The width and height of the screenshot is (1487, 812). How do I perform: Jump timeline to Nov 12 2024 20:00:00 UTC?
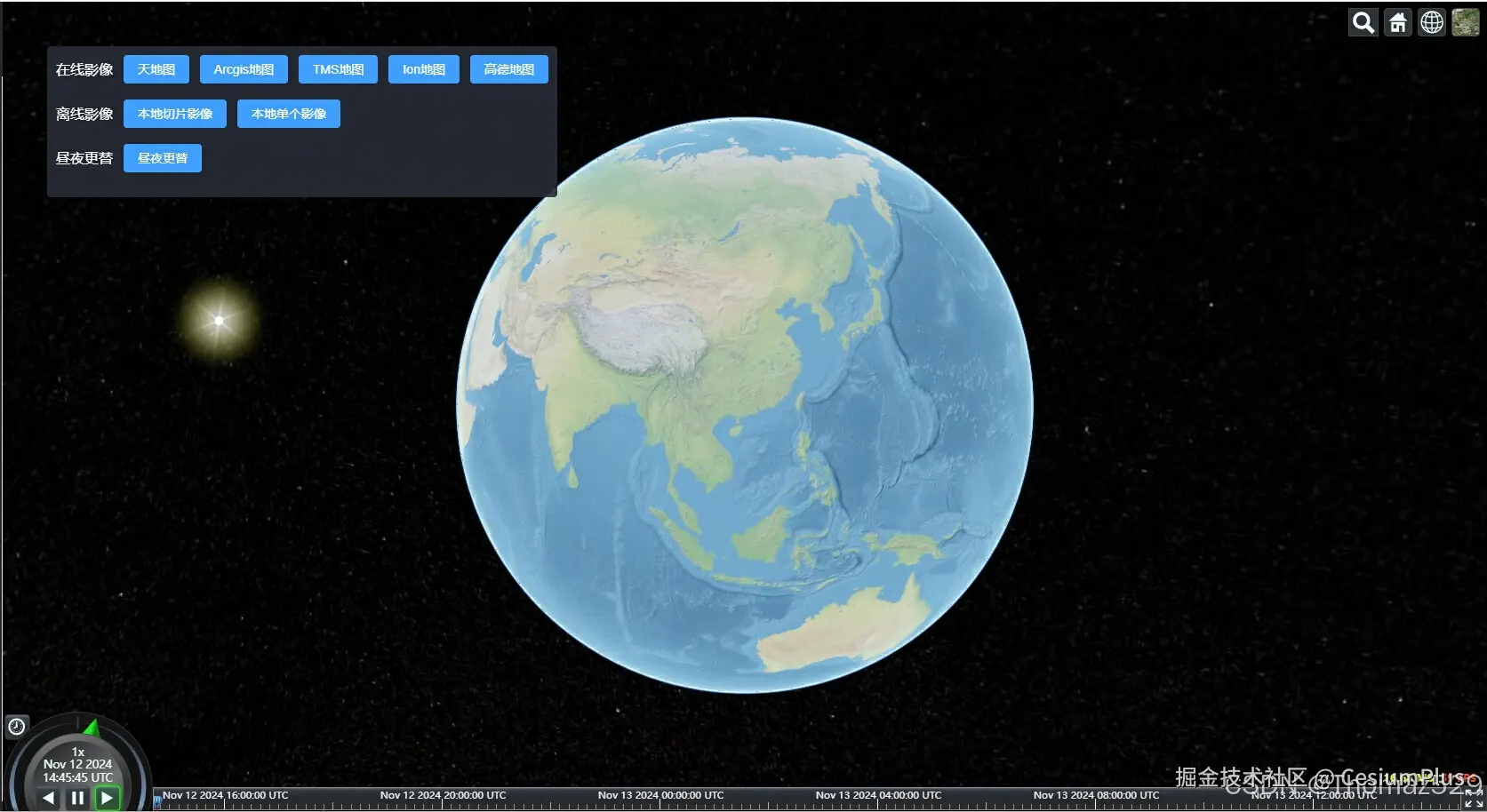tap(443, 795)
